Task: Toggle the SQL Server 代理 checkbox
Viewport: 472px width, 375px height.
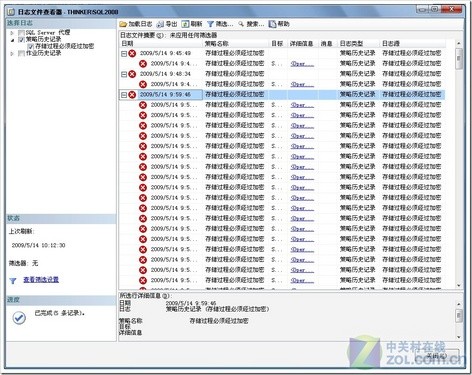Action: (21, 33)
